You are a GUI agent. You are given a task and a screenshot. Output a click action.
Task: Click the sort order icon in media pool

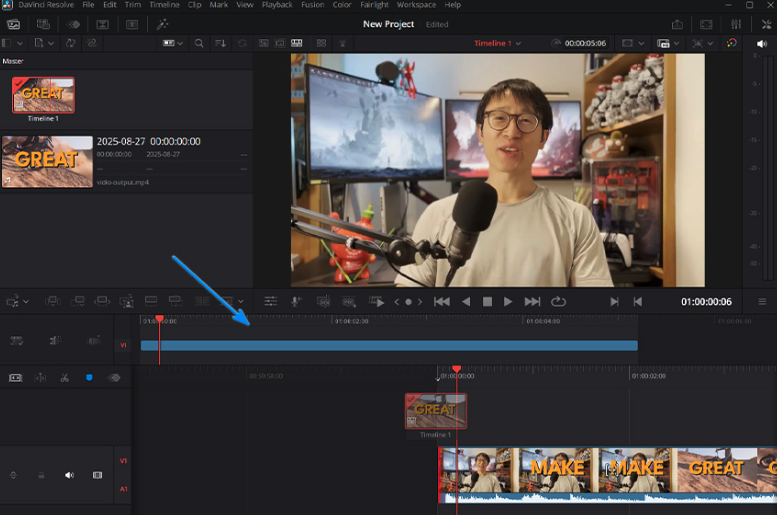point(221,43)
